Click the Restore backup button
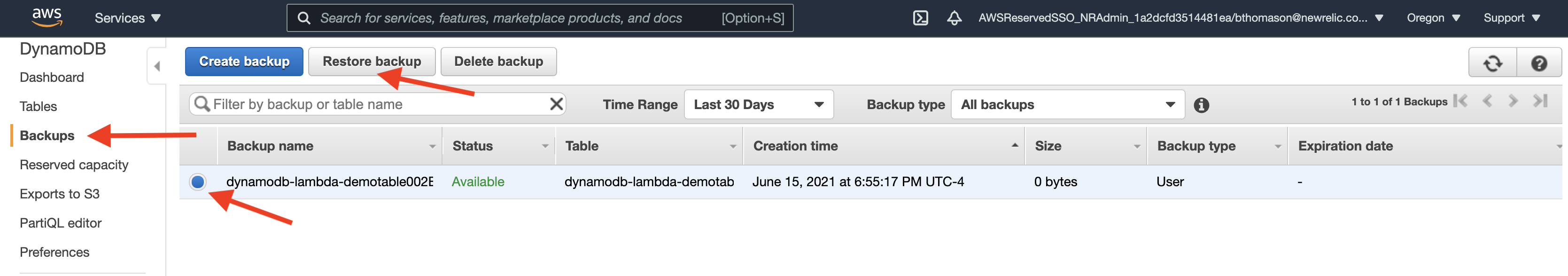Image resolution: width=1568 pixels, height=276 pixels. 371,62
